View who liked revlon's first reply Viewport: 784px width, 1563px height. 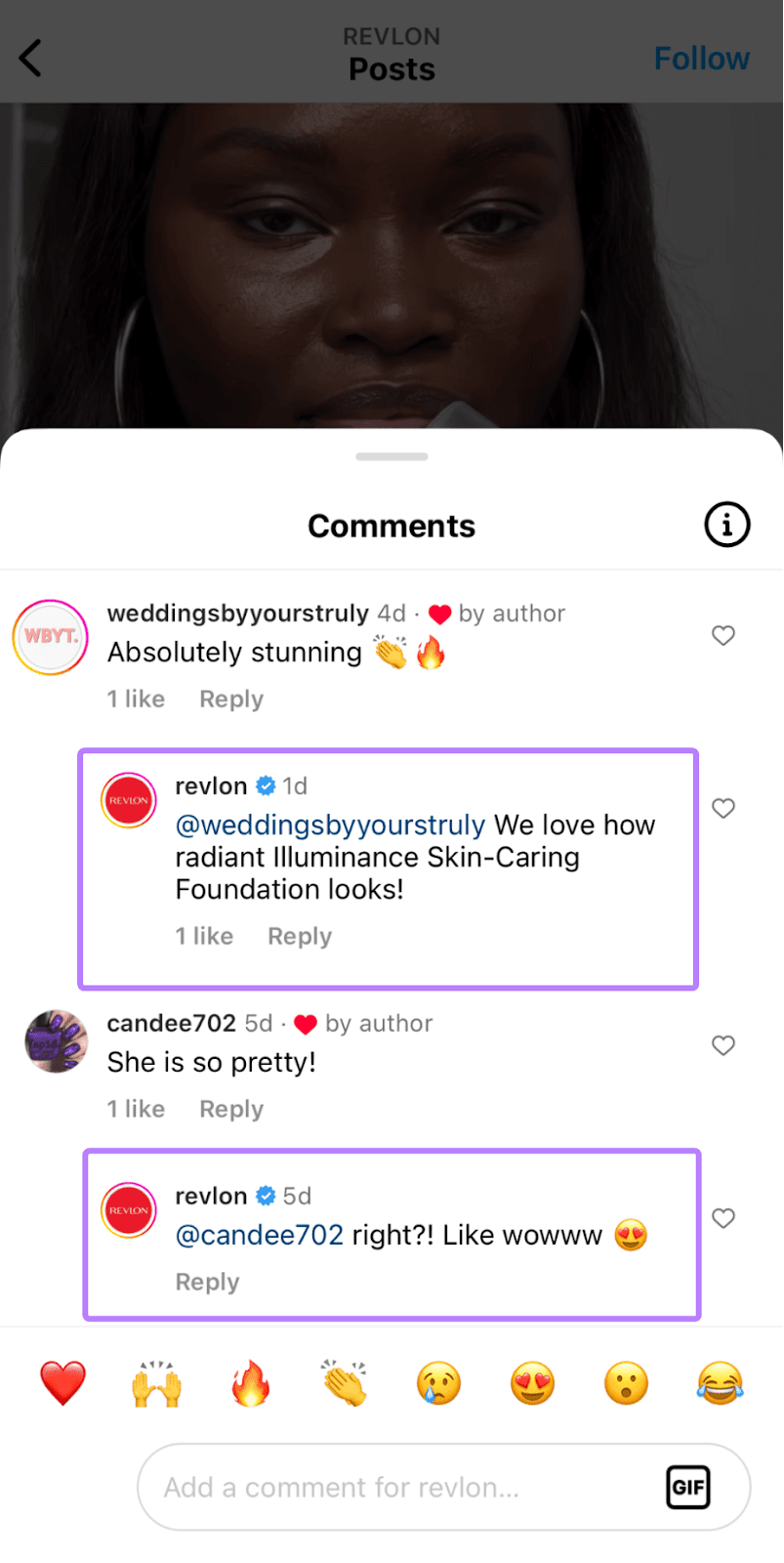click(204, 935)
